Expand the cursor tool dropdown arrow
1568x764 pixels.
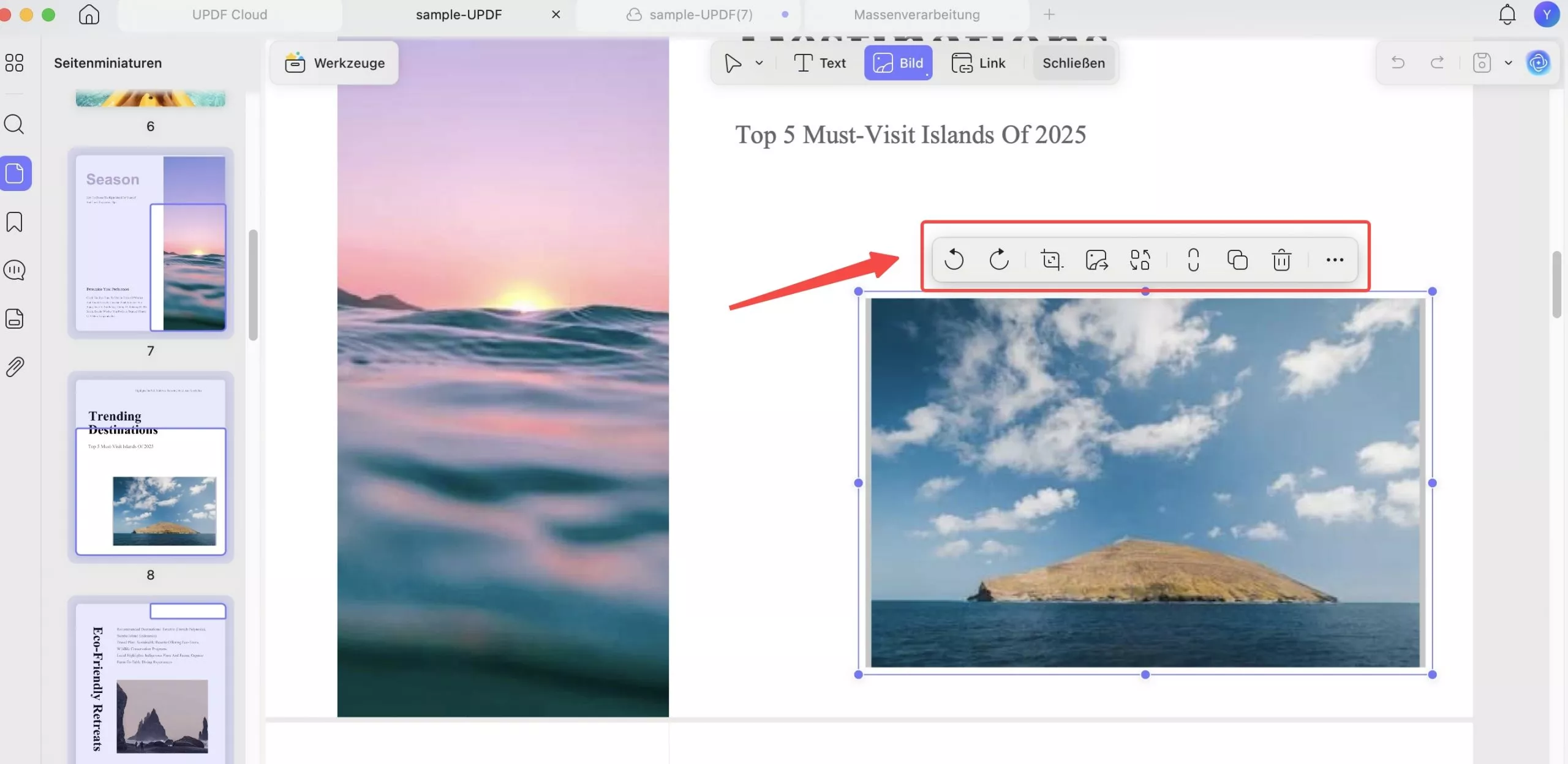759,63
